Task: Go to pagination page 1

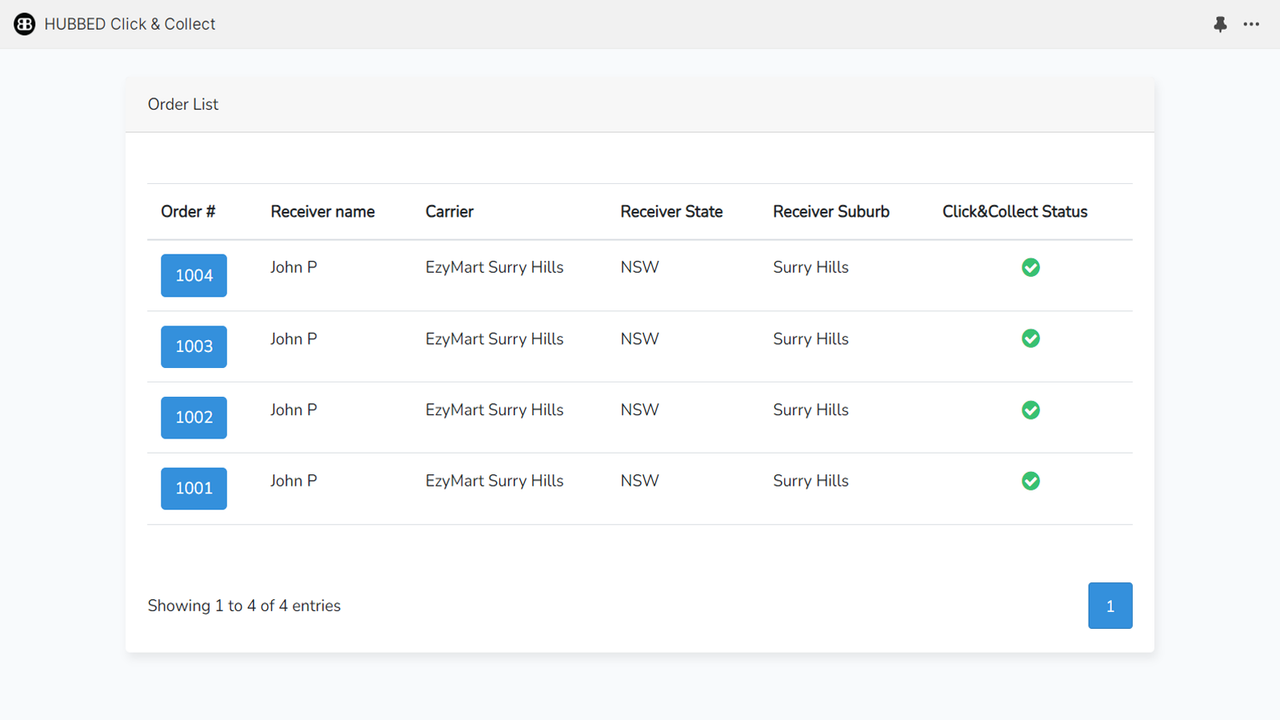Action: pyautogui.click(x=1110, y=606)
